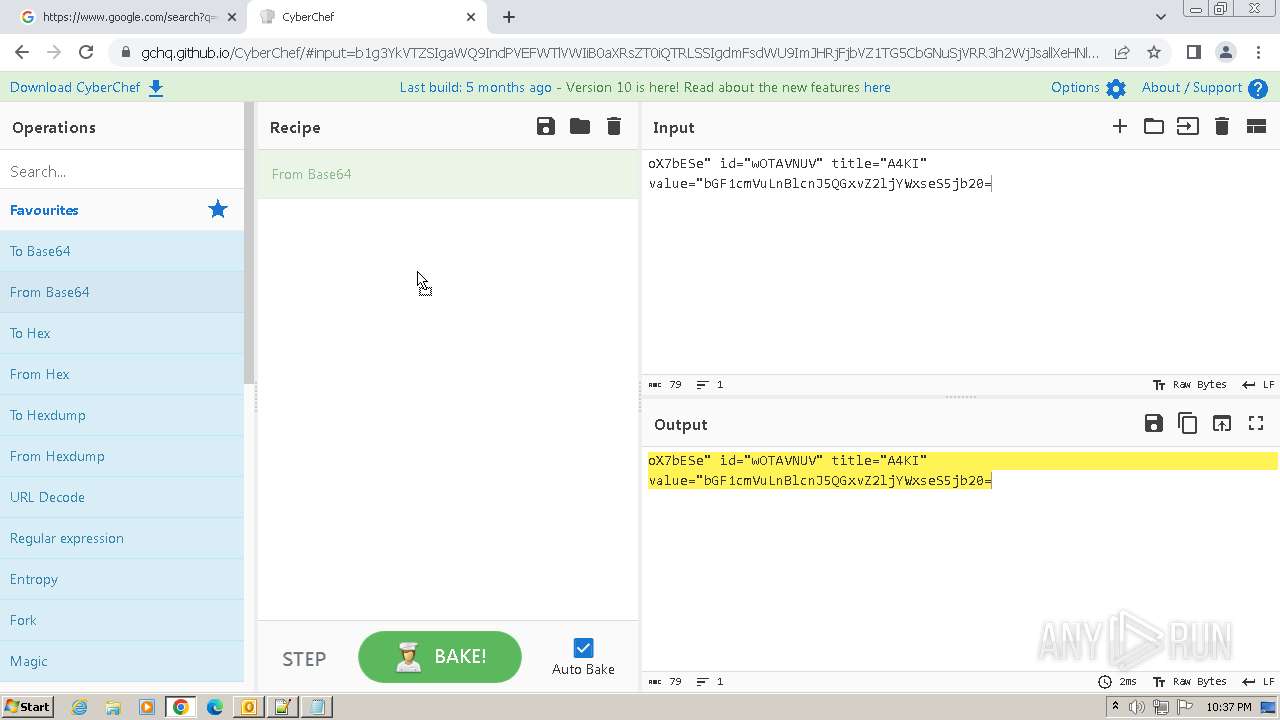Toggle the browser side panel
The height and width of the screenshot is (720, 1280).
[x=1193, y=52]
